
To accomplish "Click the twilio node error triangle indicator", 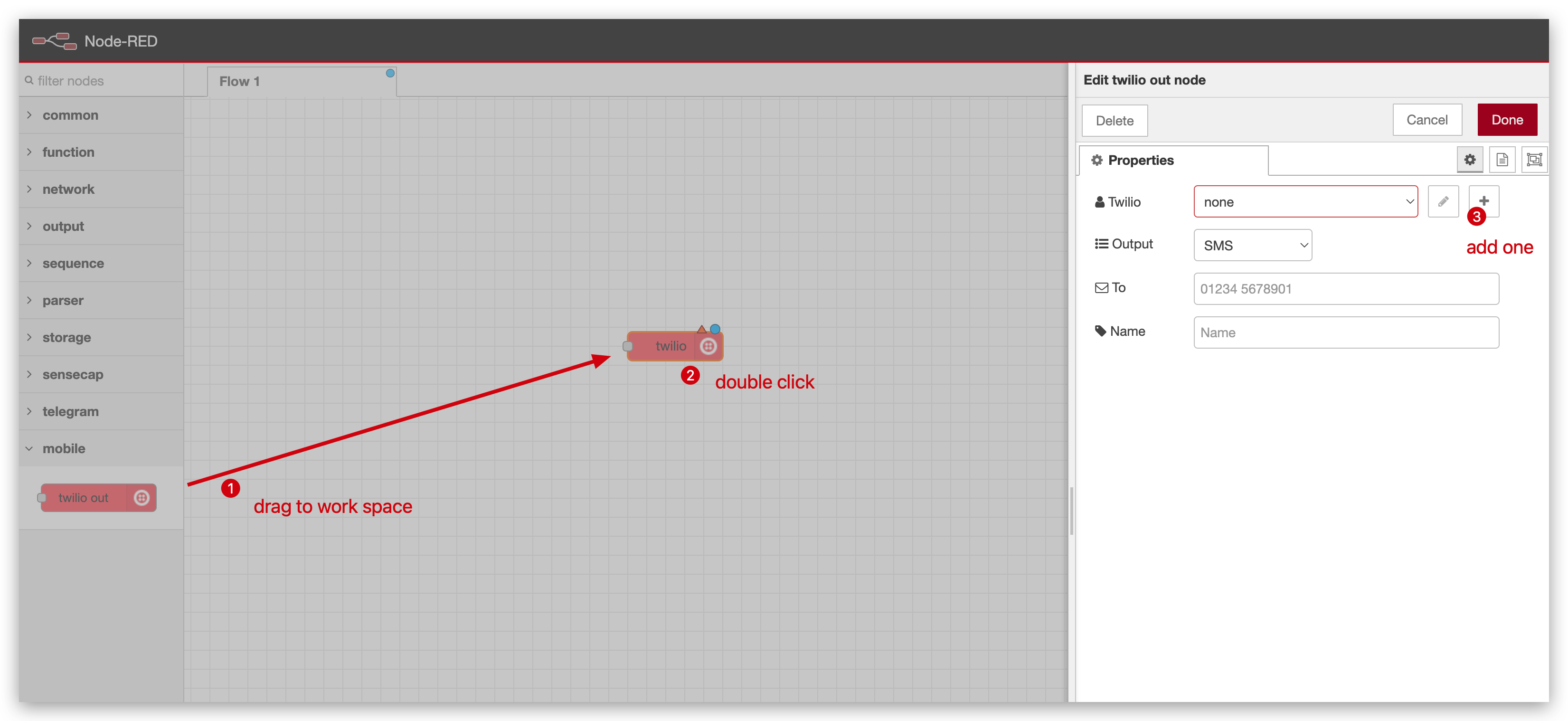I will click(701, 329).
